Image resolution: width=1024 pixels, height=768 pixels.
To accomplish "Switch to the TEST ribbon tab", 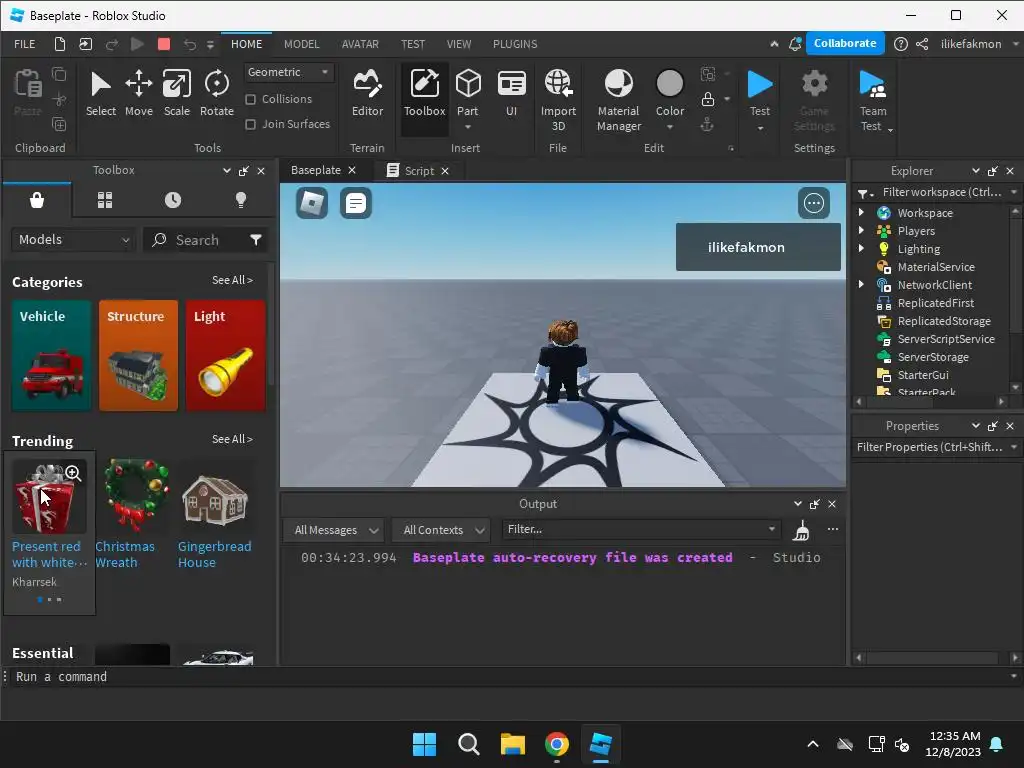I will (x=413, y=44).
